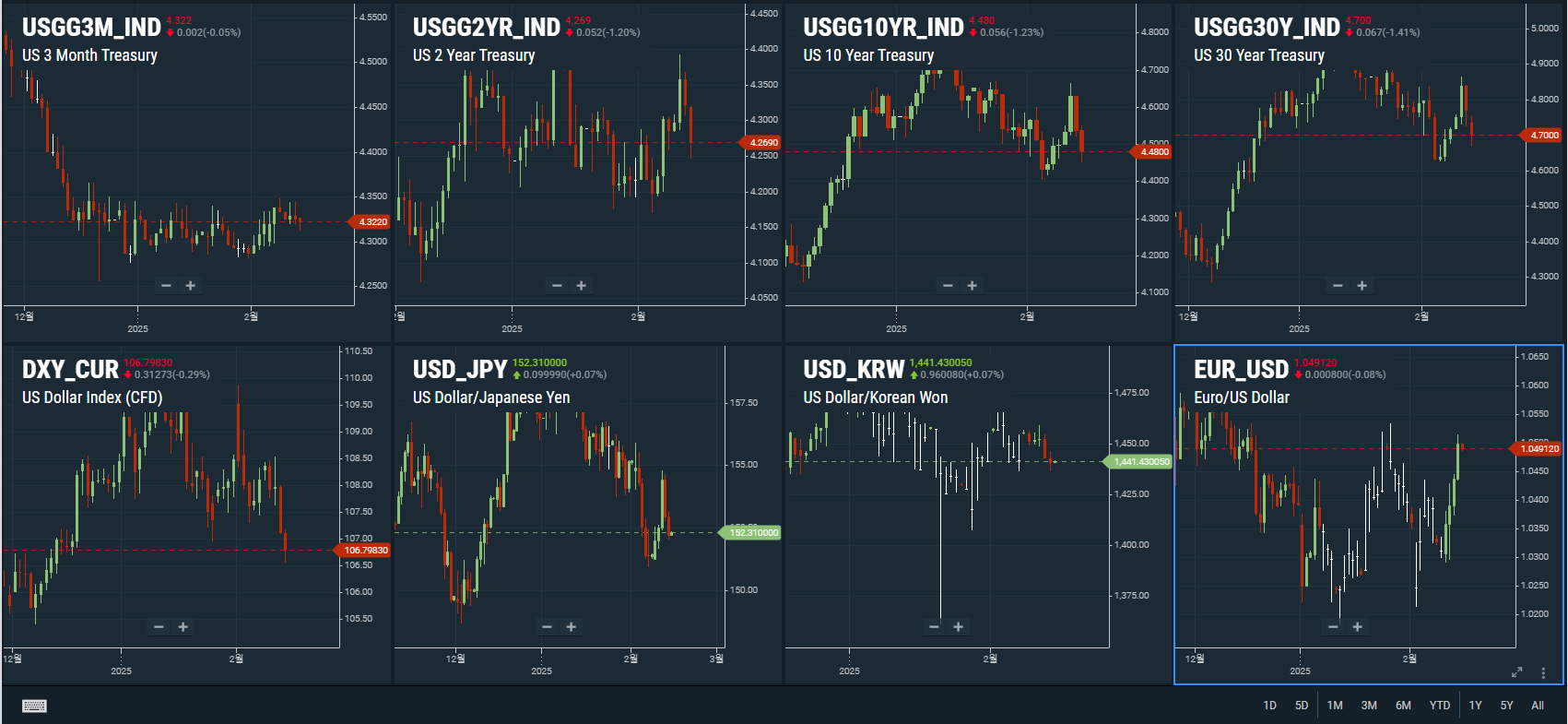1568x724 pixels.
Task: Click the 4.7000 price tag on USGG30Y chart
Action: pos(1541,135)
